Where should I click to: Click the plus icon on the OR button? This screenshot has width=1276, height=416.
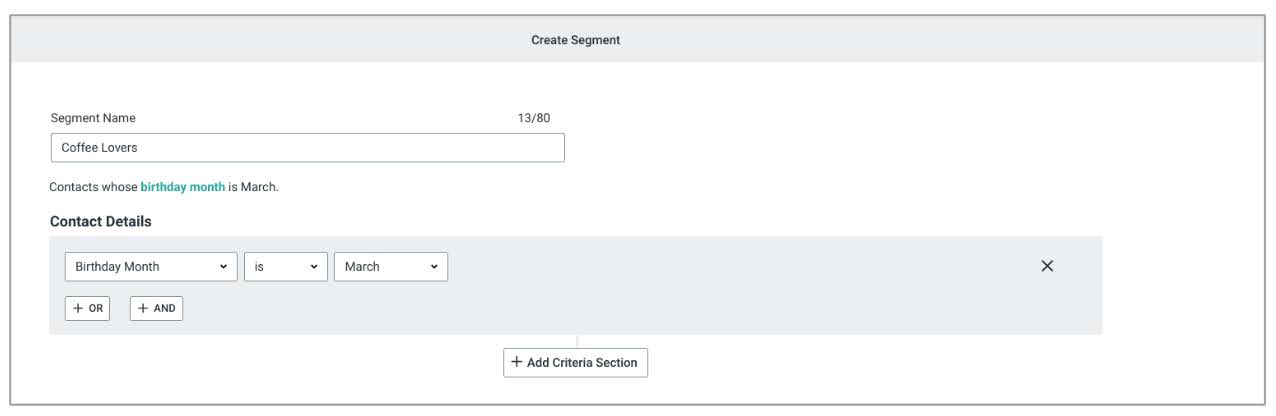78,309
